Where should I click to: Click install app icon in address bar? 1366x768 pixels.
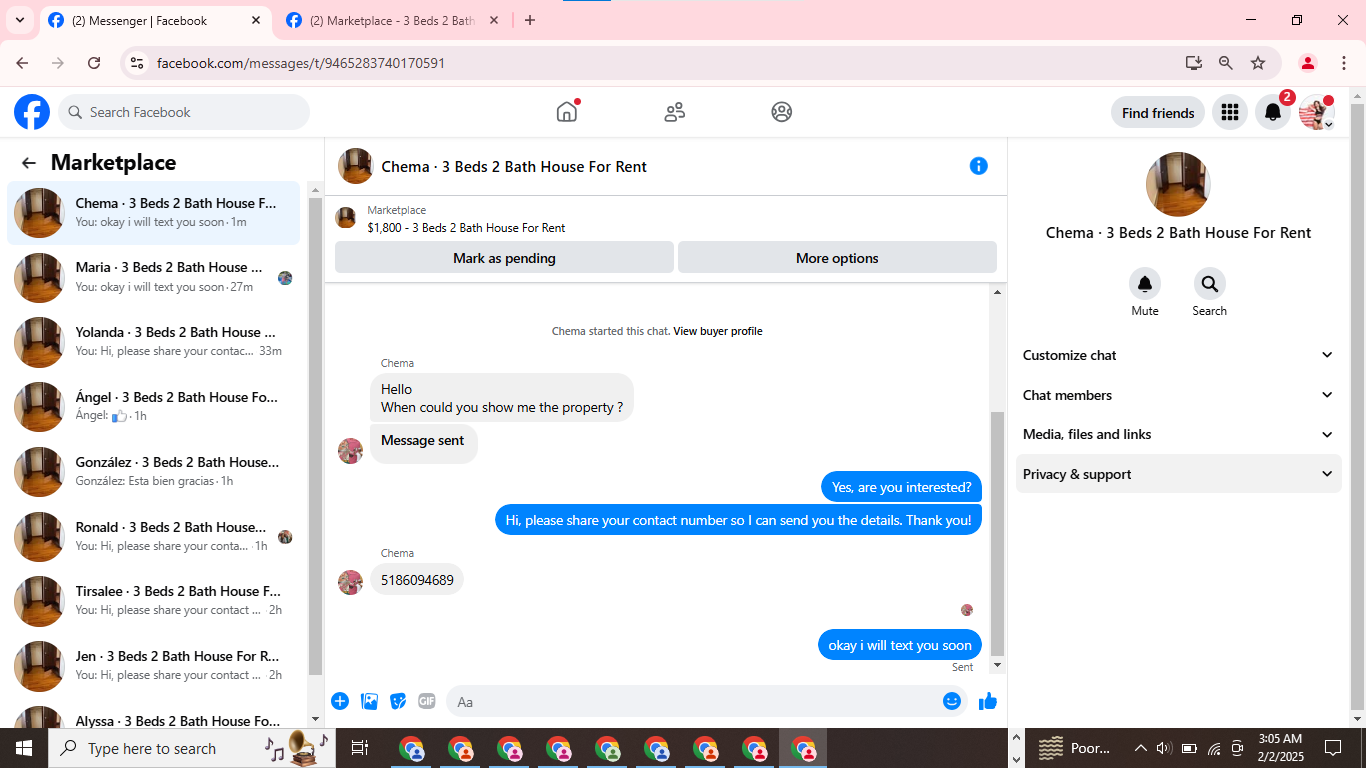pos(1194,63)
